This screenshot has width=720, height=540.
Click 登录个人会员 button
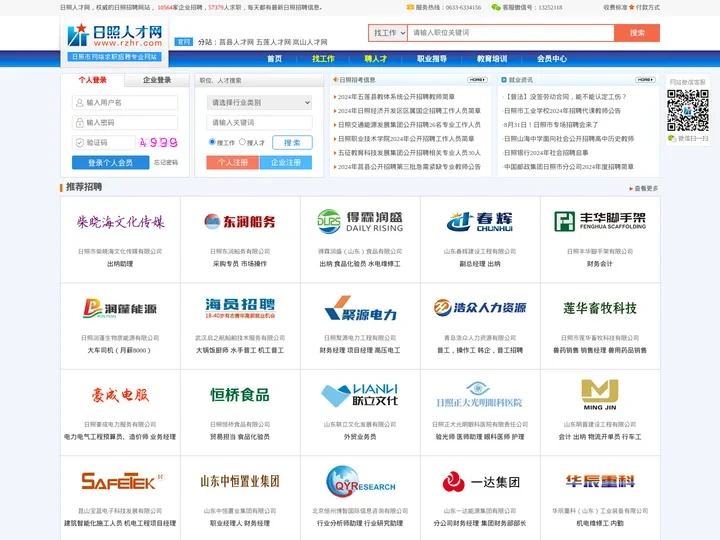110,163
